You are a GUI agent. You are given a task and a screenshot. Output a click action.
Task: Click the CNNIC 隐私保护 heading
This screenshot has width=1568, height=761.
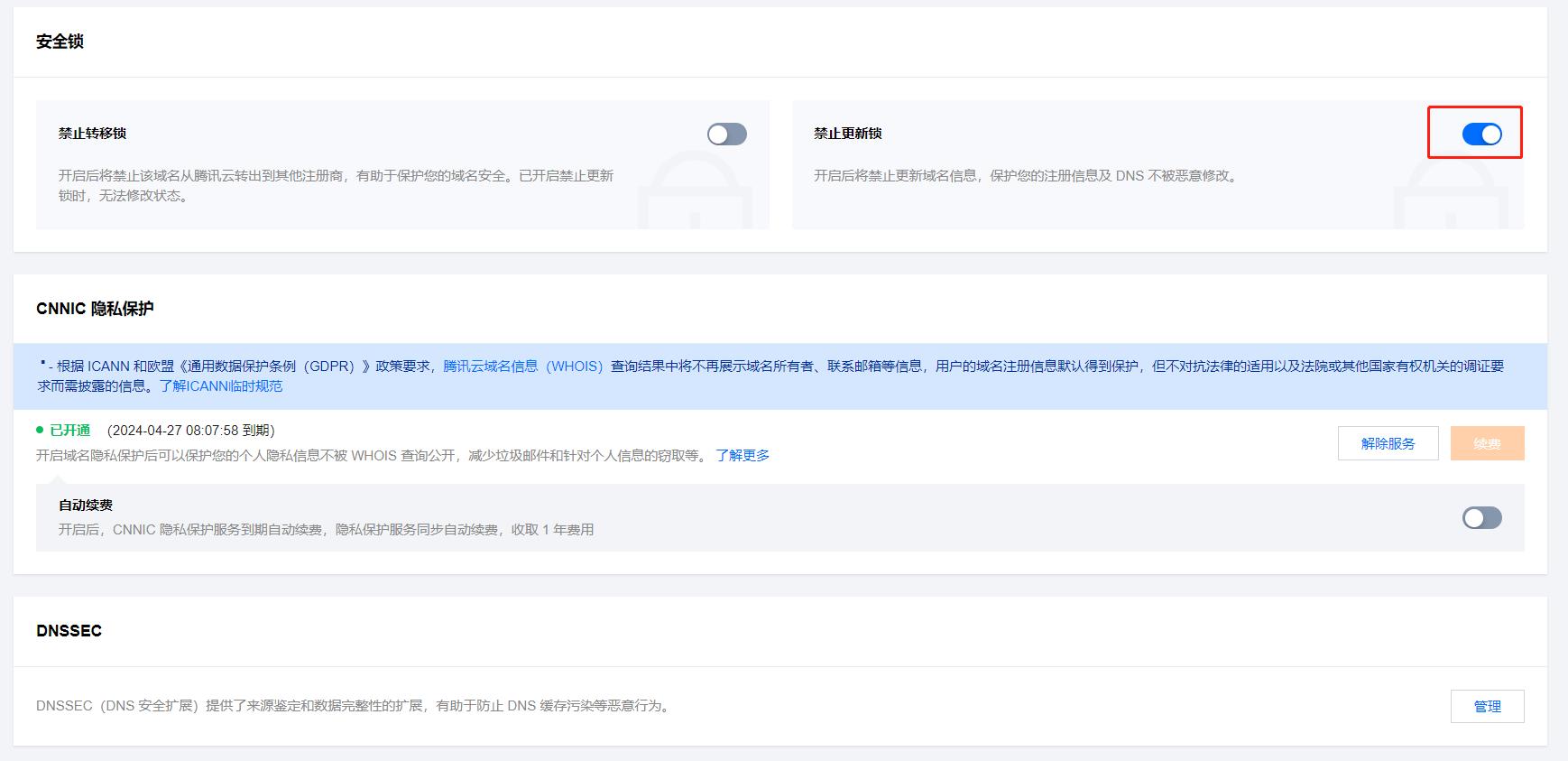pos(95,309)
